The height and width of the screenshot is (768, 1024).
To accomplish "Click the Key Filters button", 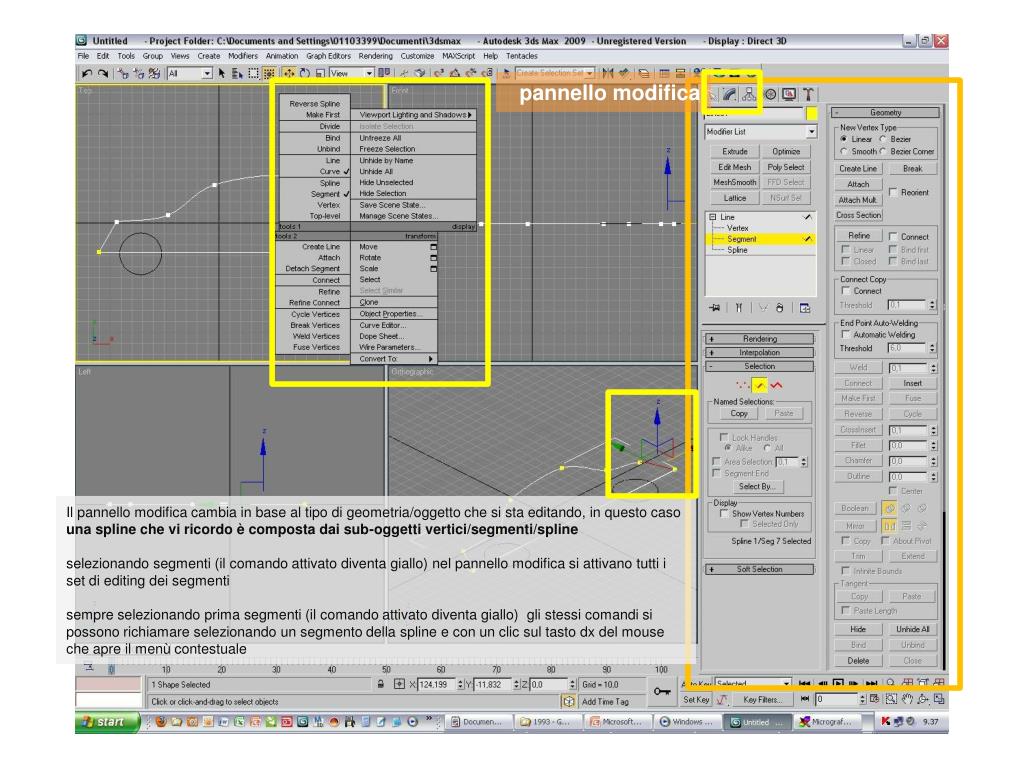I will [x=761, y=699].
